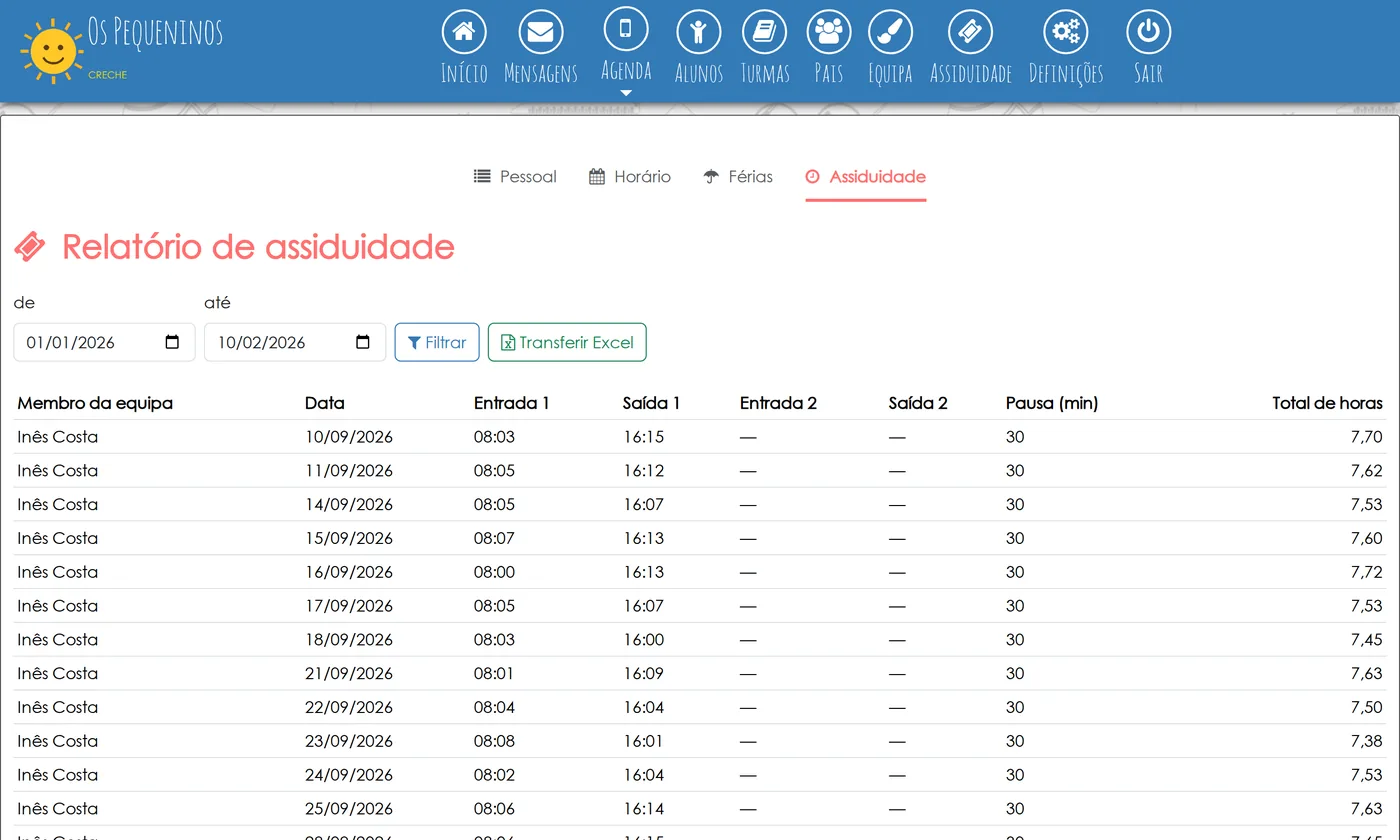Open calendar picker of 'até' date
Image resolution: width=1400 pixels, height=840 pixels.
tap(363, 342)
